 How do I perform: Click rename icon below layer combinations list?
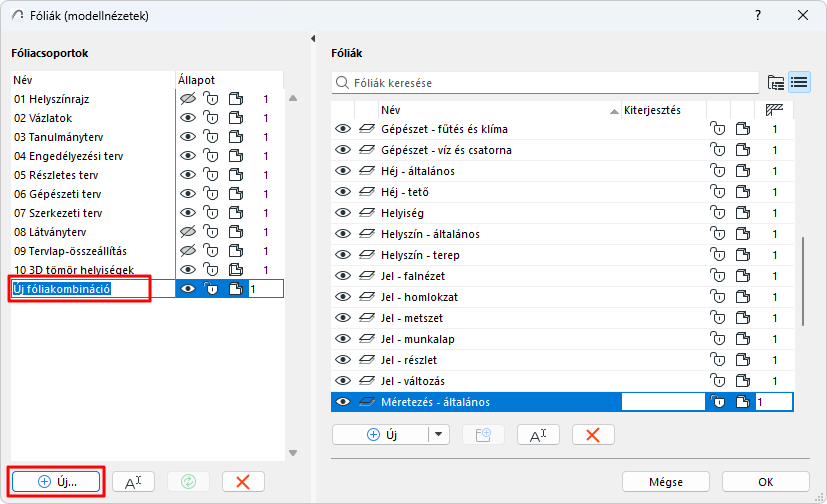133,481
